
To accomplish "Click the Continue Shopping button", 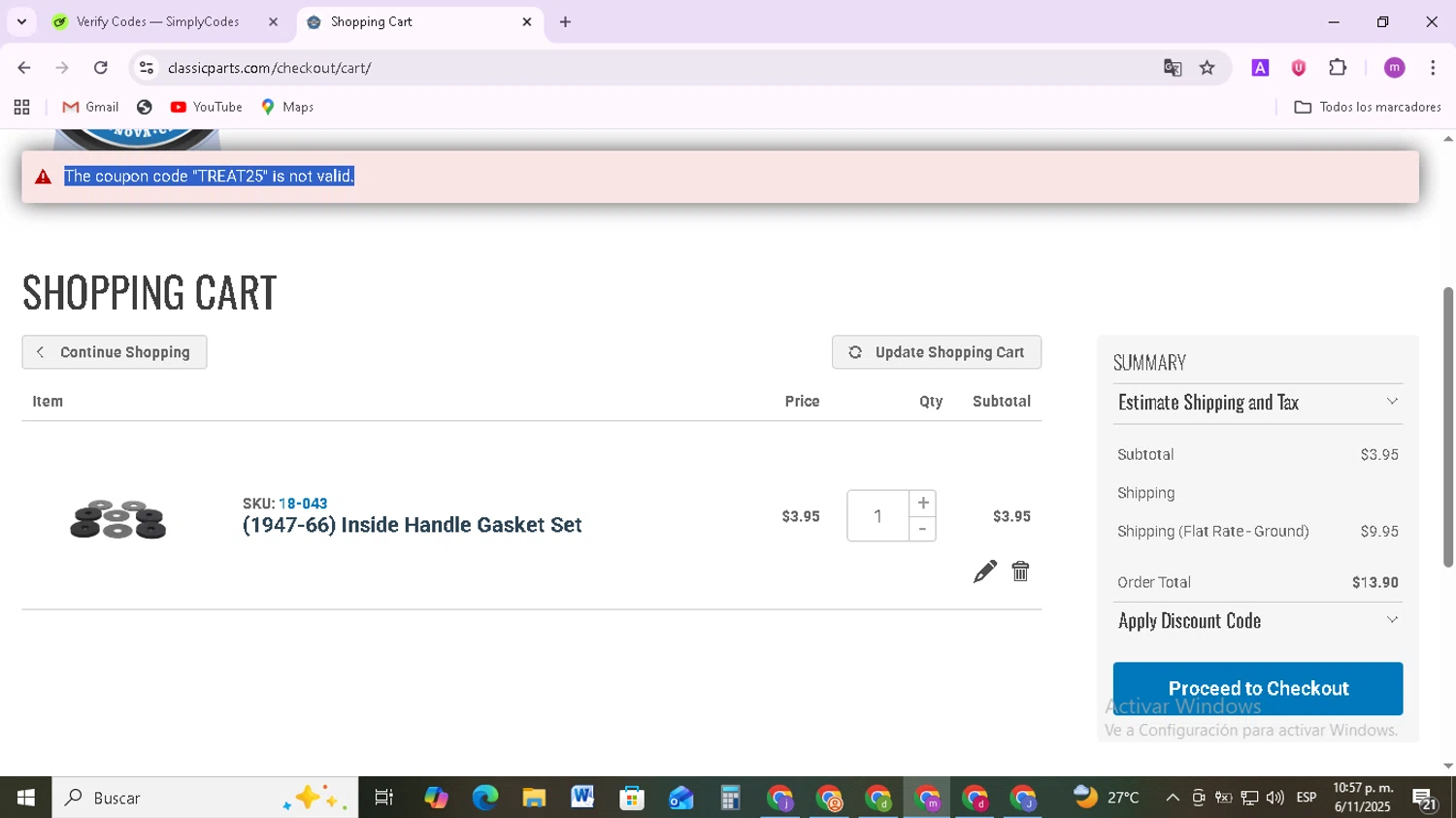I will pos(115,352).
